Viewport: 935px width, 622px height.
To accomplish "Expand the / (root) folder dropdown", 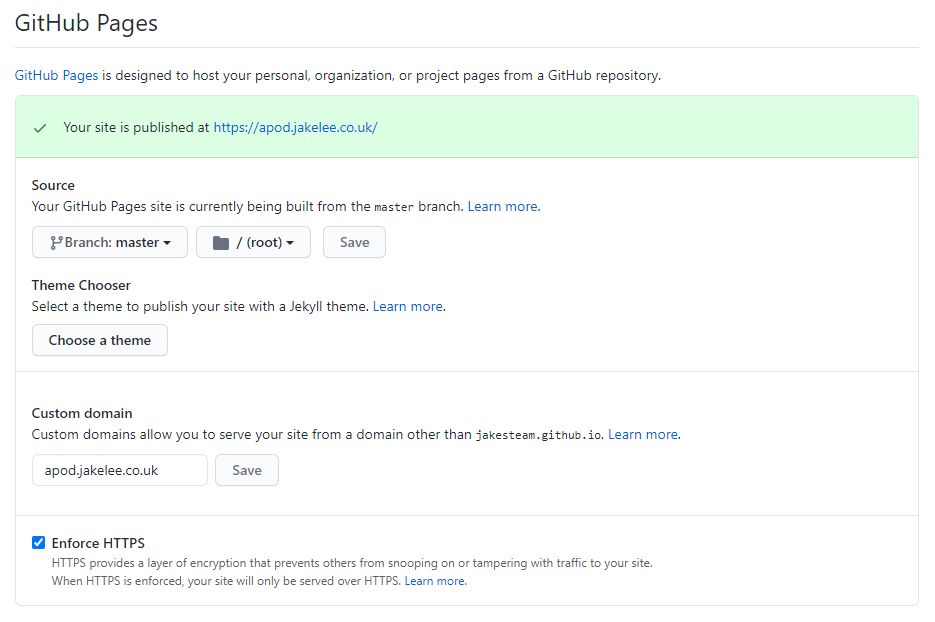I will (253, 242).
